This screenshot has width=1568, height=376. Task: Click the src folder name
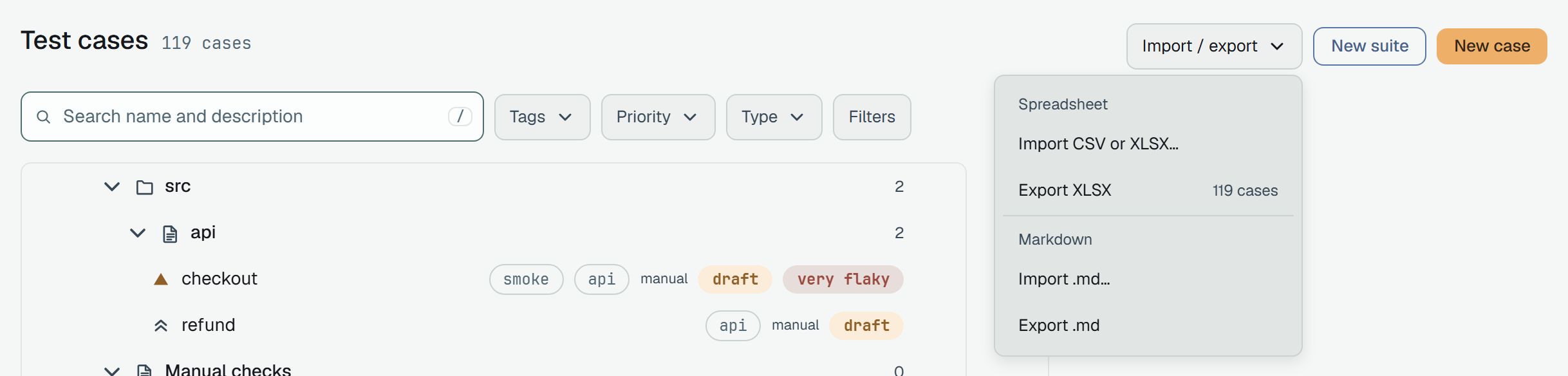click(x=178, y=187)
